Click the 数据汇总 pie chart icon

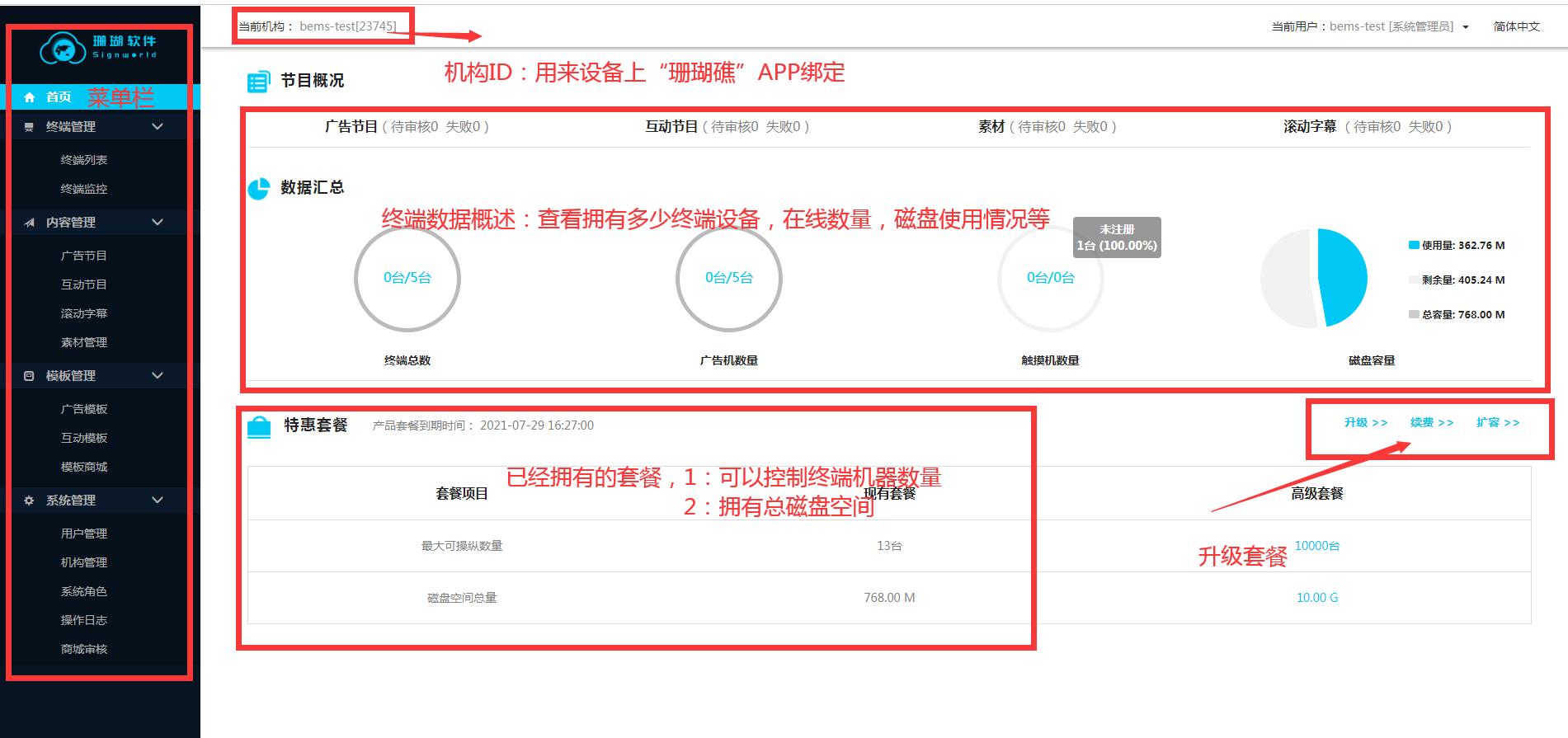click(x=259, y=189)
